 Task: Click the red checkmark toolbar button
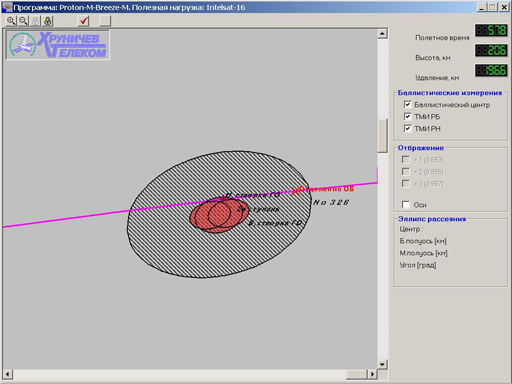pos(83,21)
